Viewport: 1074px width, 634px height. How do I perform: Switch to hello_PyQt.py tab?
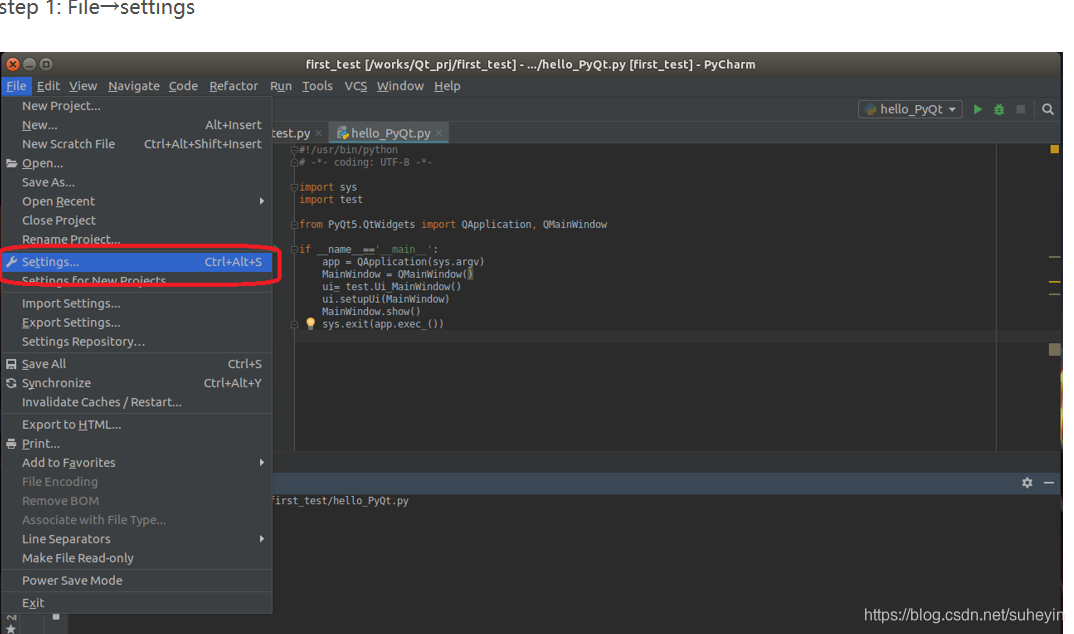click(x=389, y=133)
